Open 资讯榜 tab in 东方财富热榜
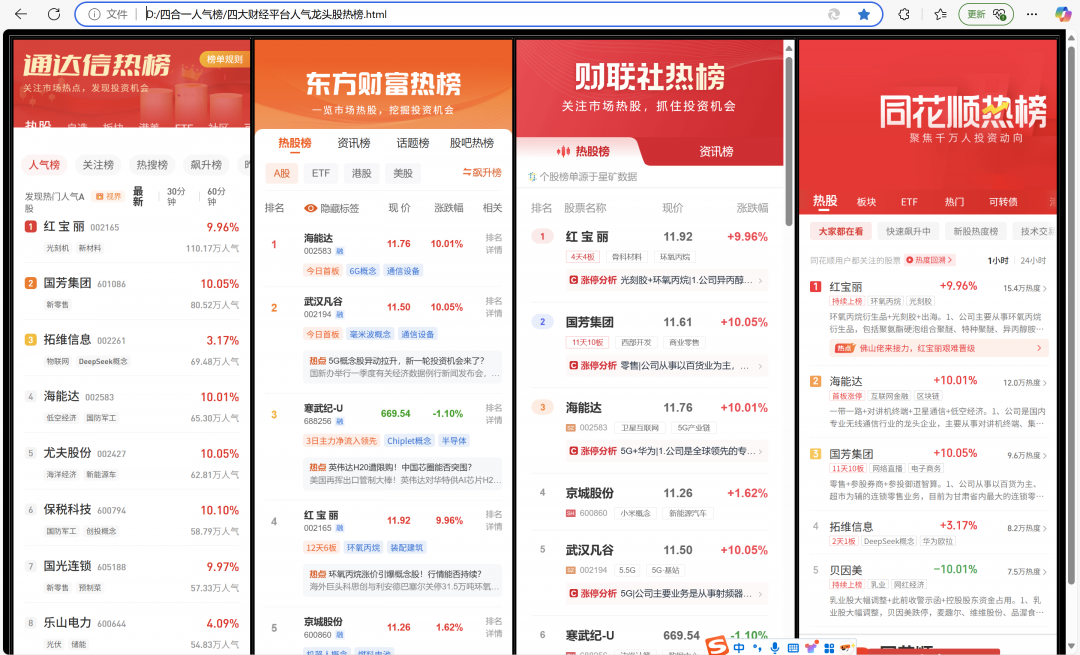The image size is (1080, 655). pyautogui.click(x=354, y=143)
